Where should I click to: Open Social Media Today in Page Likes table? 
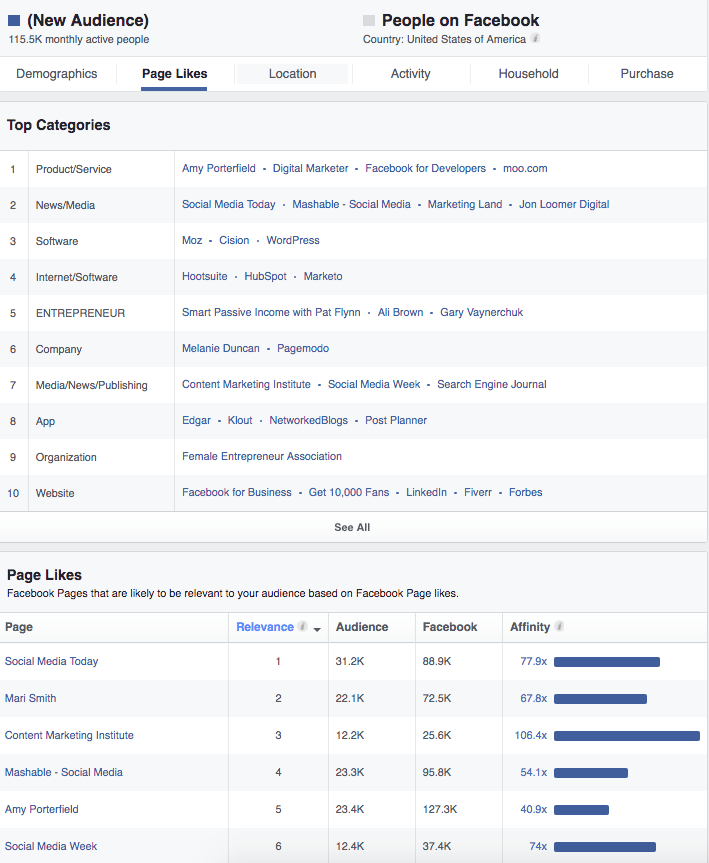coord(52,662)
